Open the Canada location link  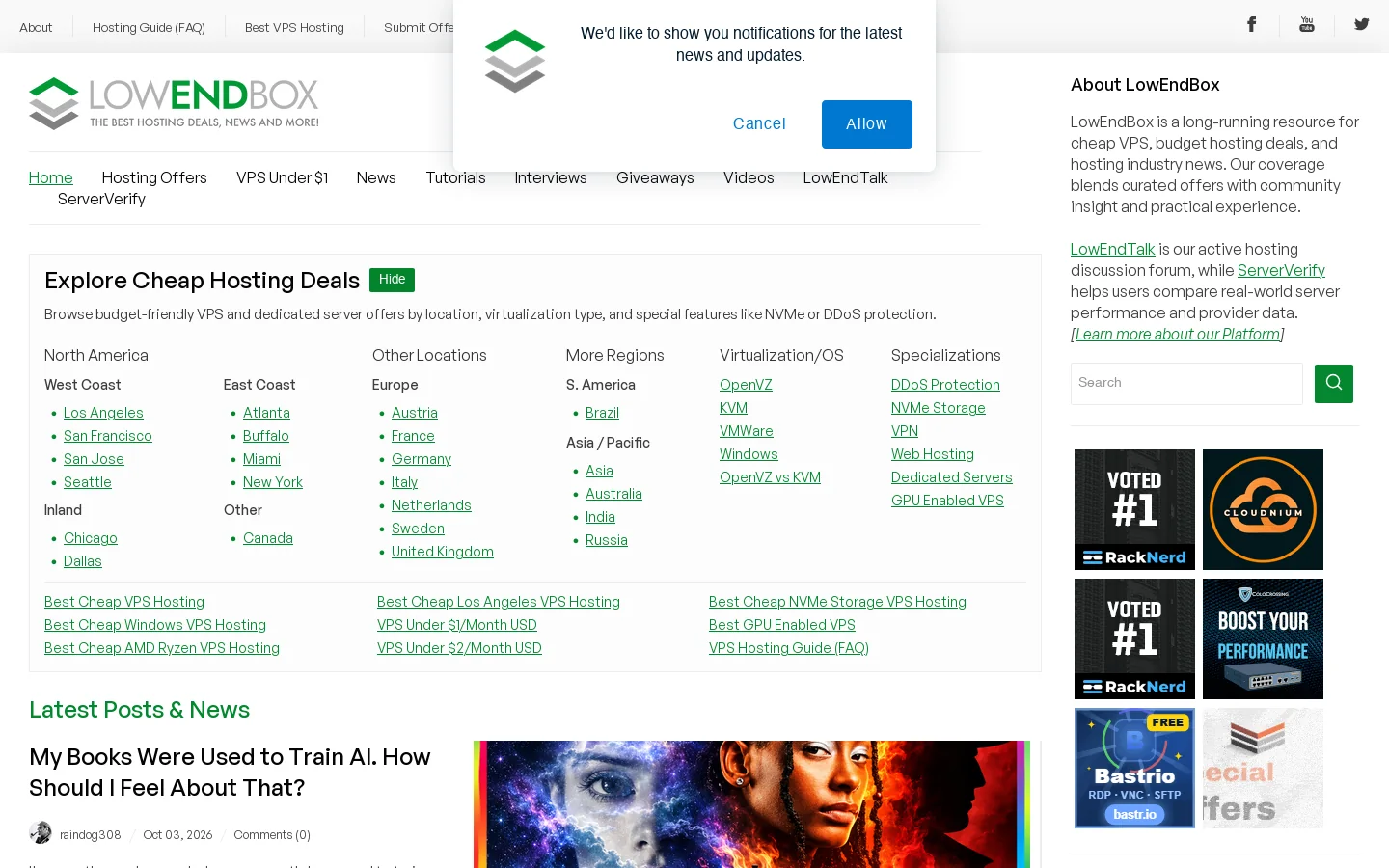[x=268, y=538]
